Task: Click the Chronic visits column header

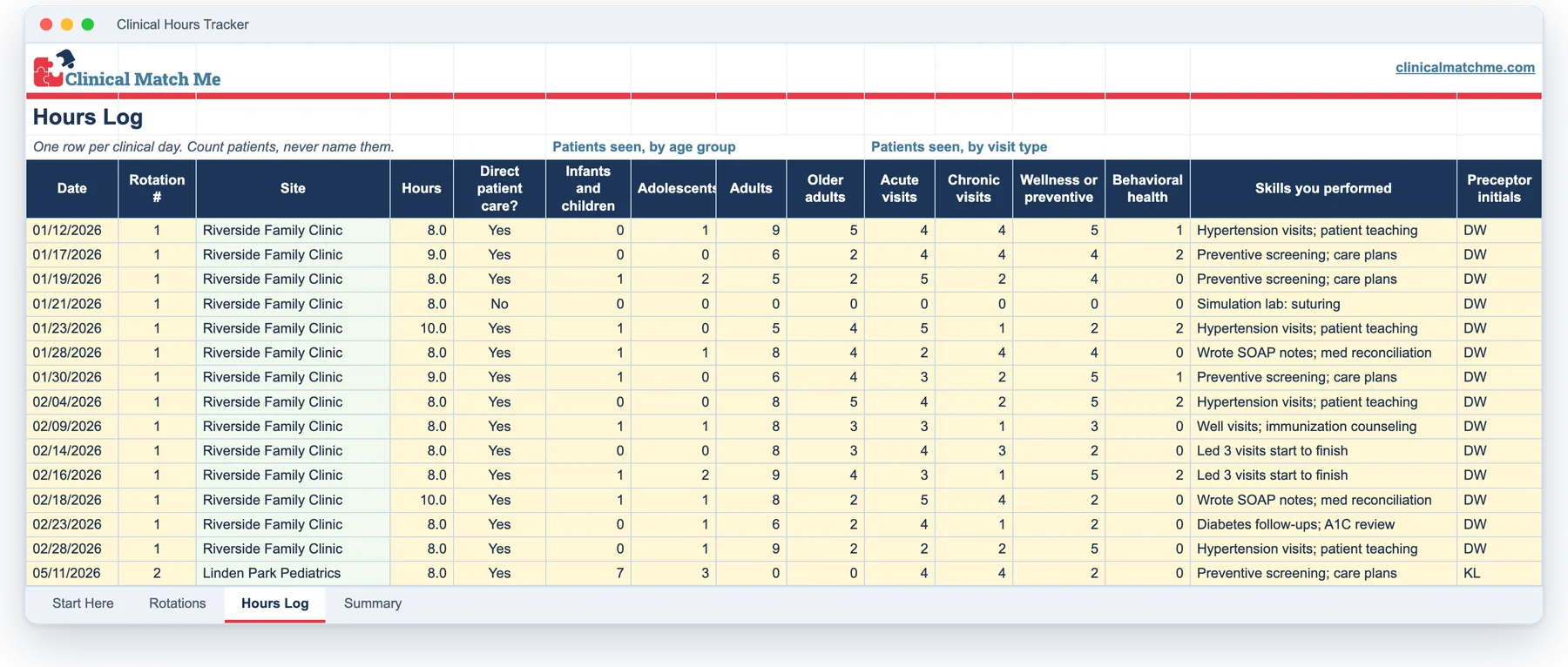Action: coord(974,188)
